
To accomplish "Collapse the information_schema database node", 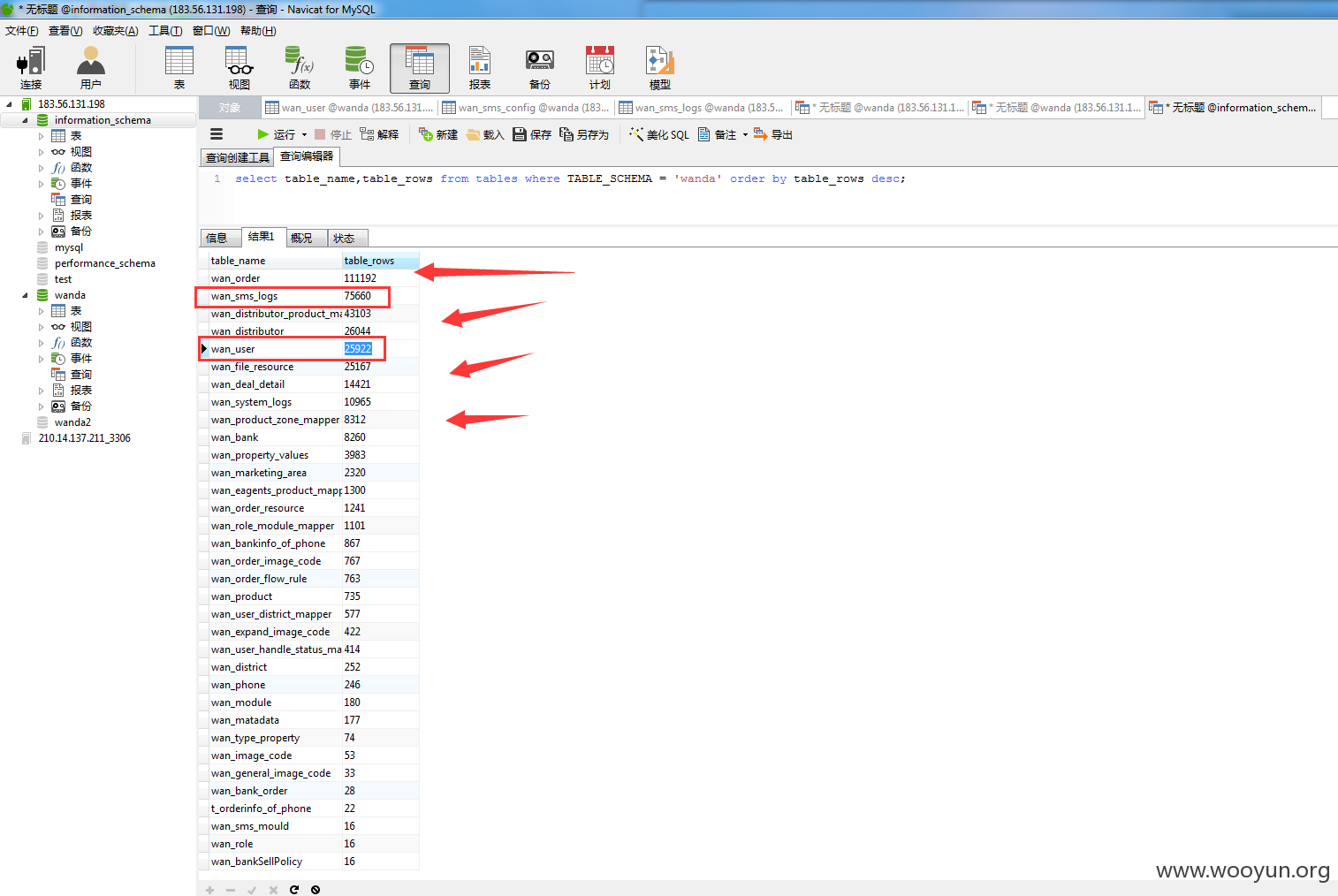I will tap(25, 120).
